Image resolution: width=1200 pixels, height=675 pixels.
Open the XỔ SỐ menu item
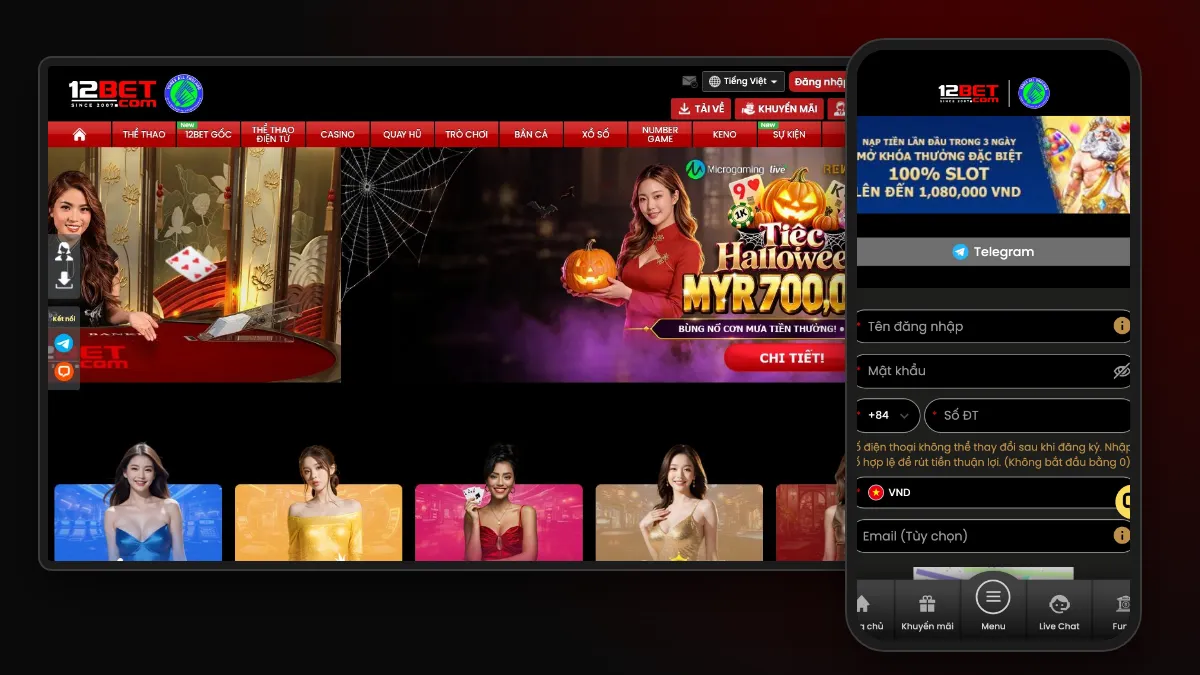596,134
